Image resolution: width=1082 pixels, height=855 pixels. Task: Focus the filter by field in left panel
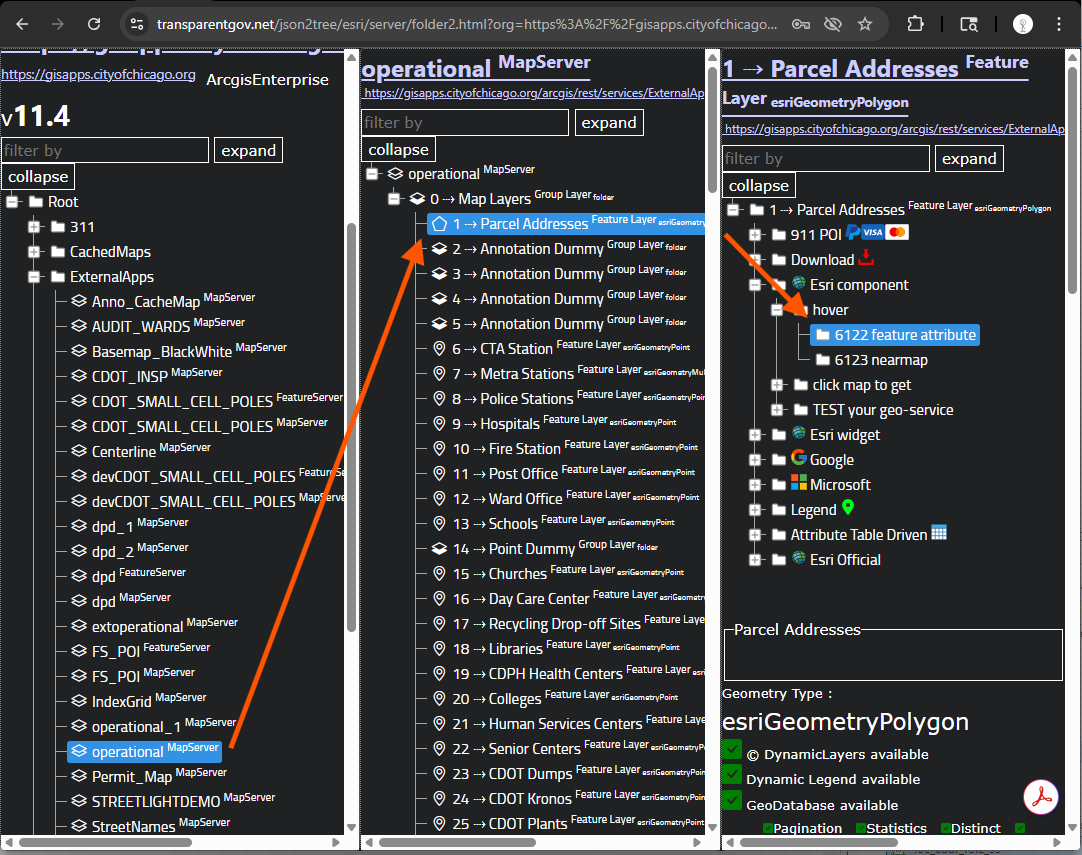[105, 150]
